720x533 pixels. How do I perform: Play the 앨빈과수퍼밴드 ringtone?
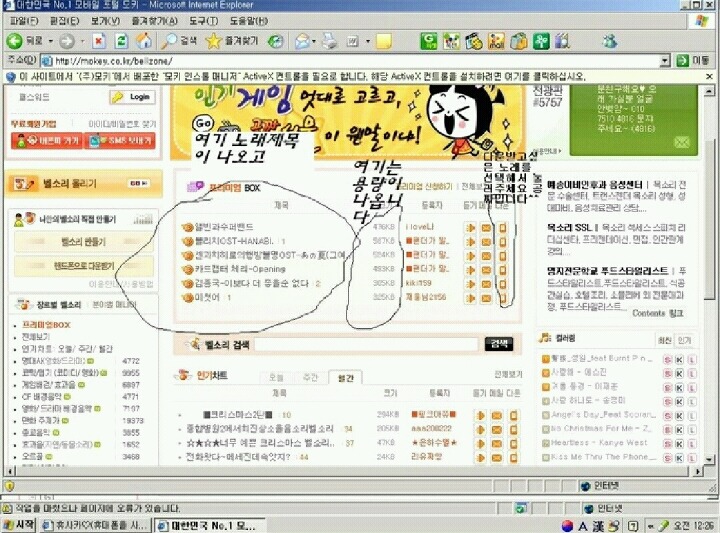(470, 228)
